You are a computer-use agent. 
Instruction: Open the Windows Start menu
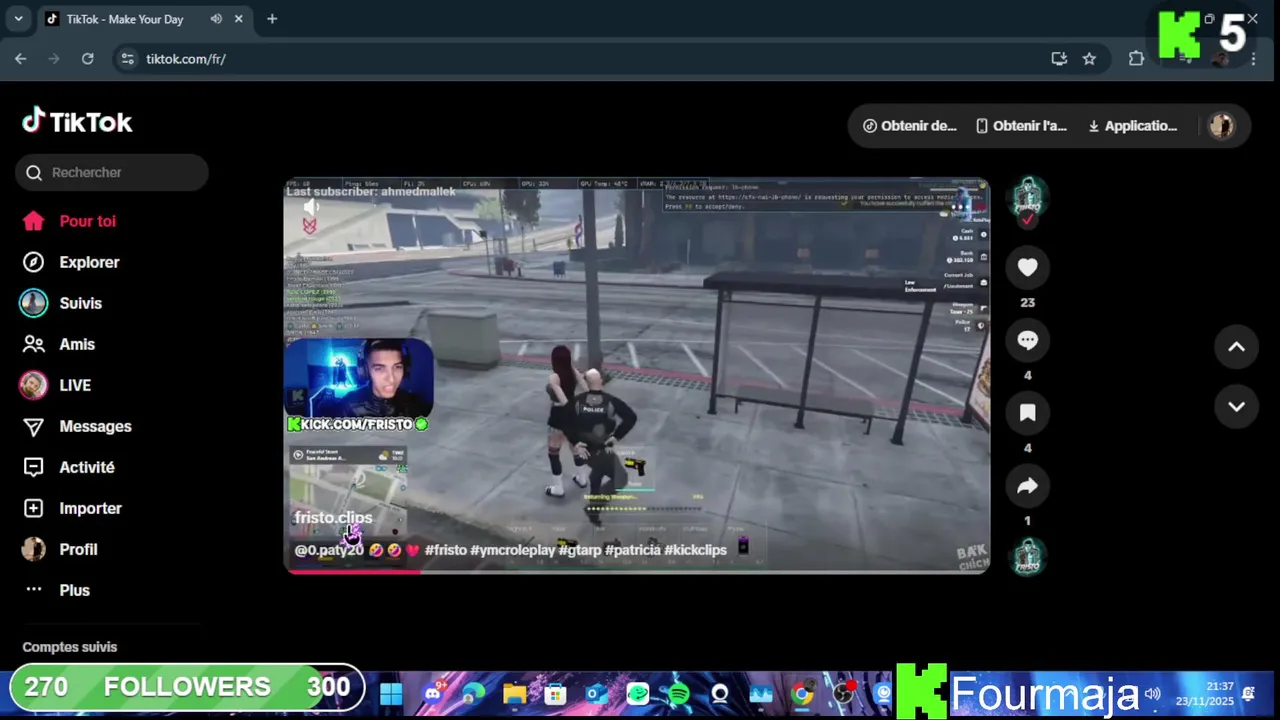pyautogui.click(x=391, y=694)
